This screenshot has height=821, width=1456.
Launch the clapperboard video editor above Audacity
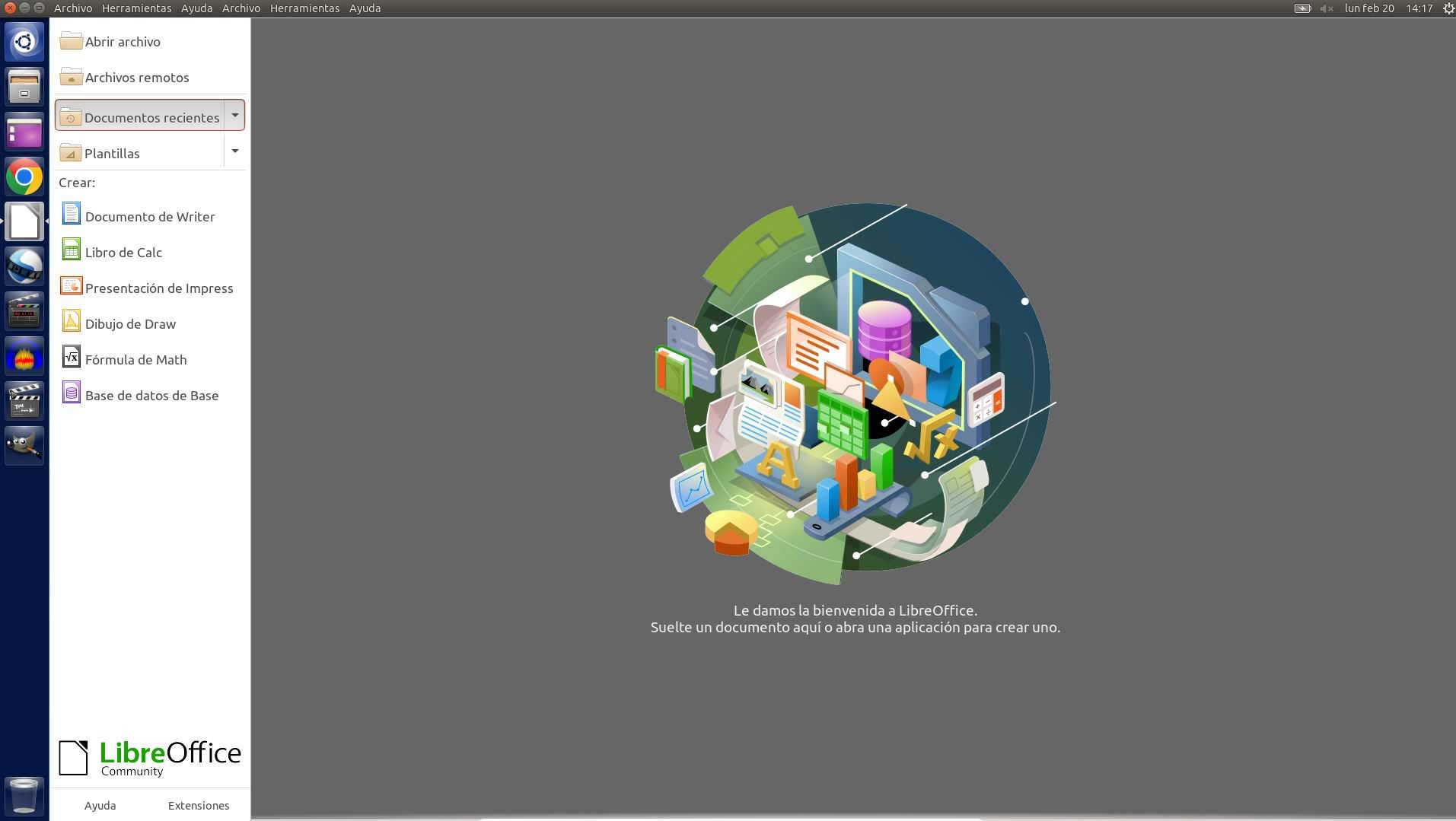coord(24,311)
